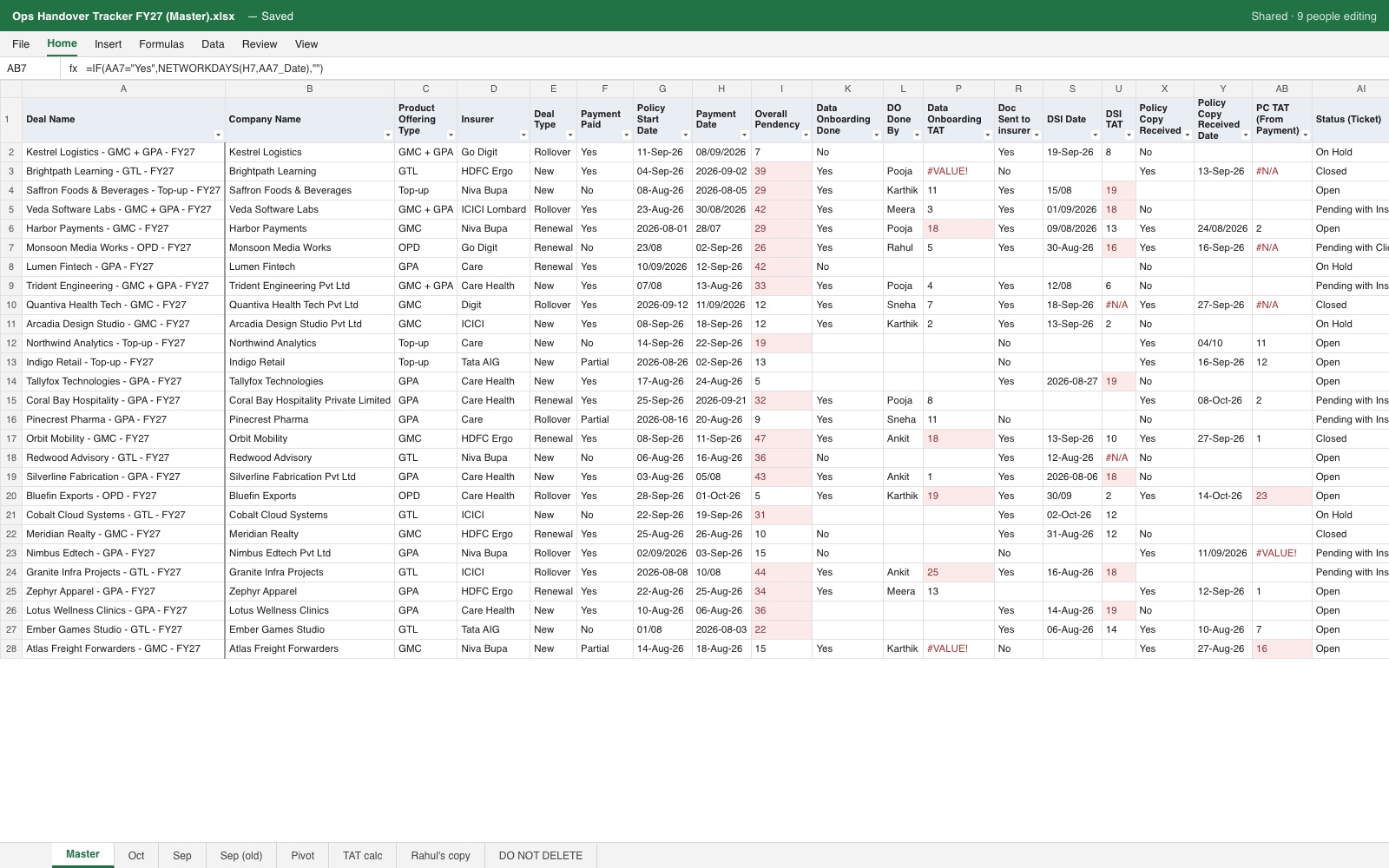Click the select-all corner of the grid
Screen dimensions: 1389x868
pyautogui.click(x=11, y=89)
